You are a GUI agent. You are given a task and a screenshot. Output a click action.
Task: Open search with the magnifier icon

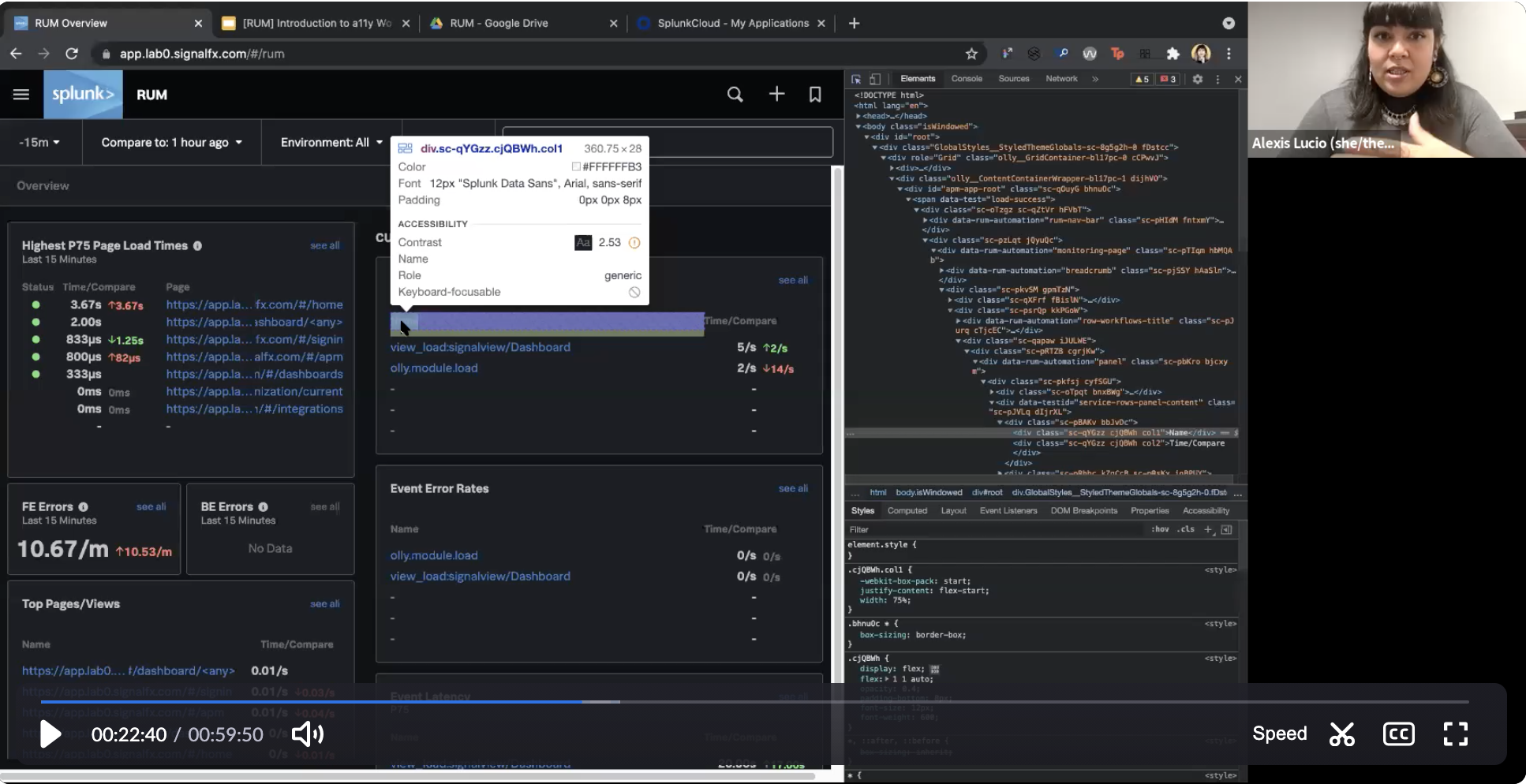[x=735, y=95]
